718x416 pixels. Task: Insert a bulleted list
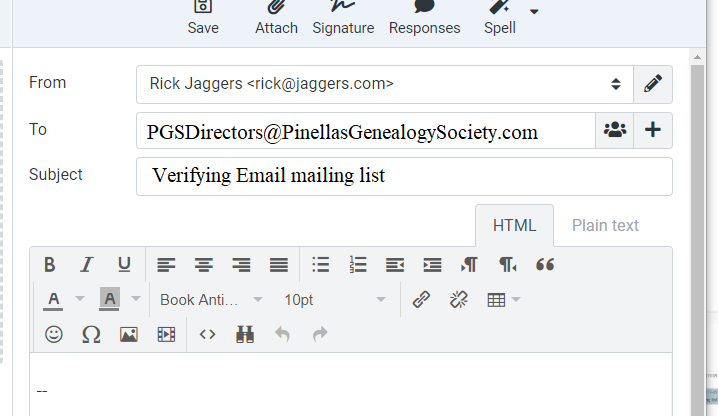(321, 265)
